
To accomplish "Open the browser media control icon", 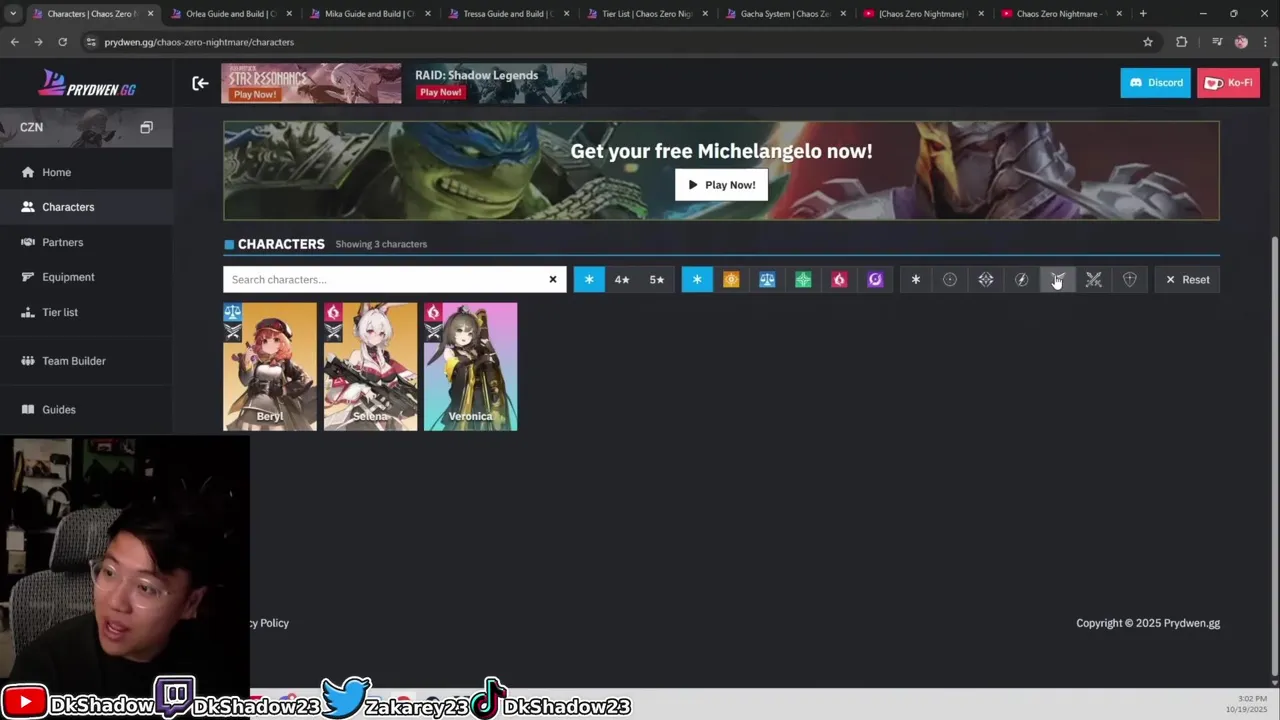I will pos(1217,42).
